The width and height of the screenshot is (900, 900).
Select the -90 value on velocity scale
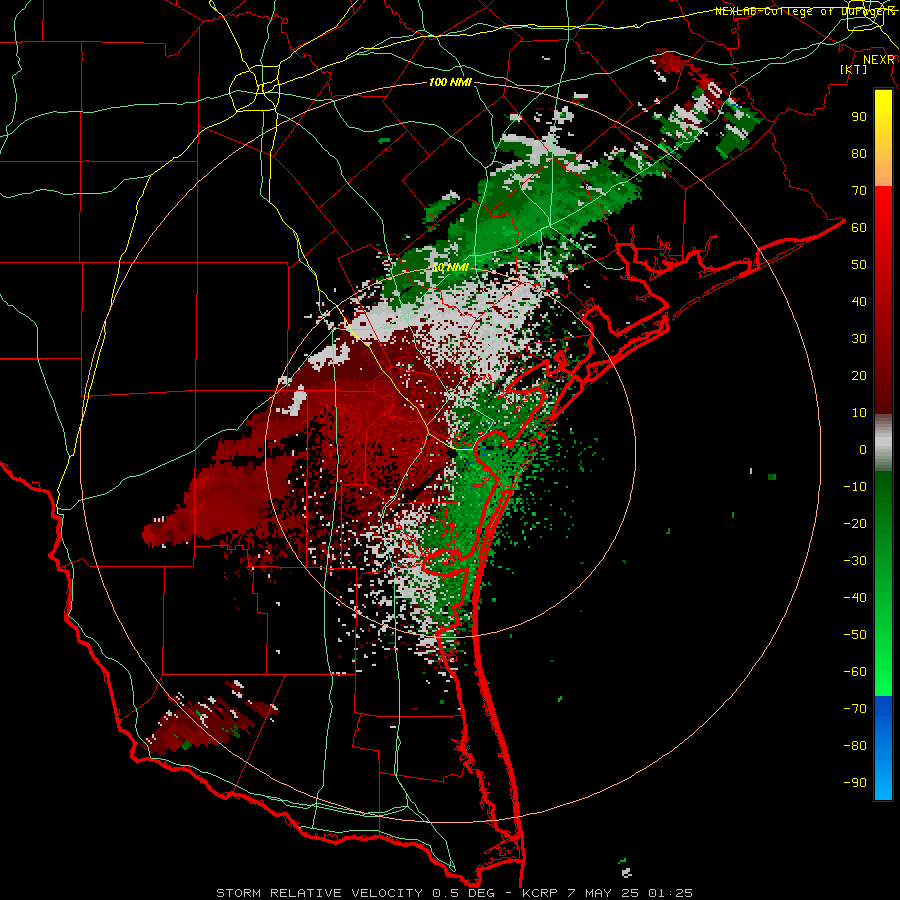[855, 783]
